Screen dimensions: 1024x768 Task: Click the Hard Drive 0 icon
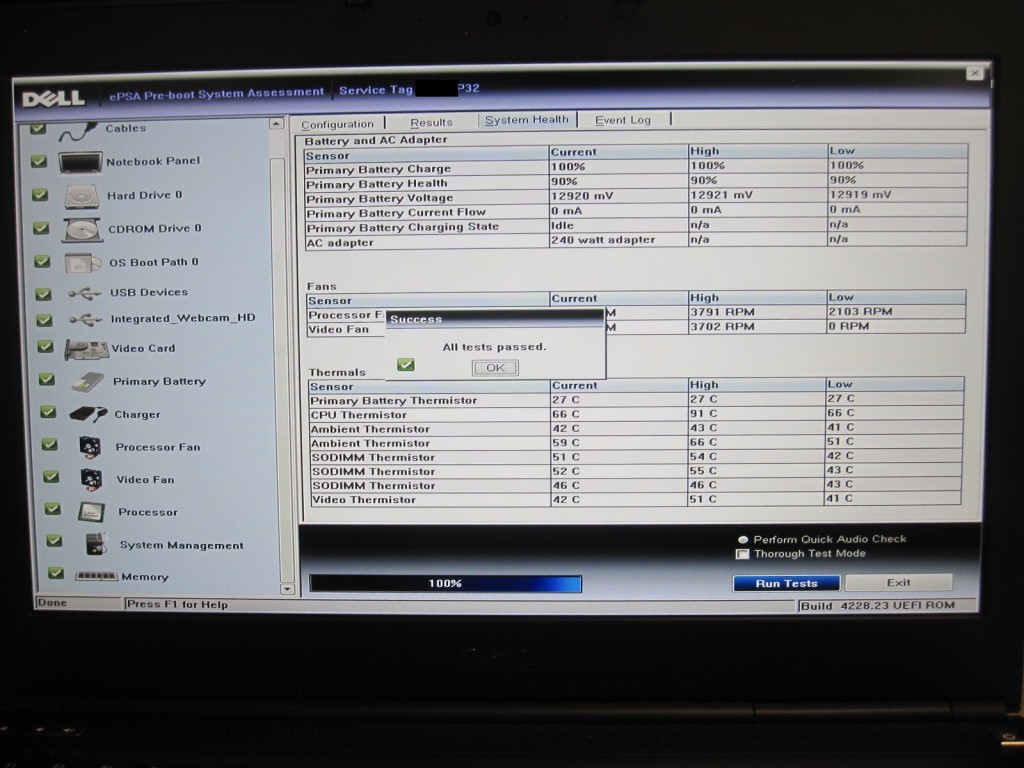[x=82, y=197]
